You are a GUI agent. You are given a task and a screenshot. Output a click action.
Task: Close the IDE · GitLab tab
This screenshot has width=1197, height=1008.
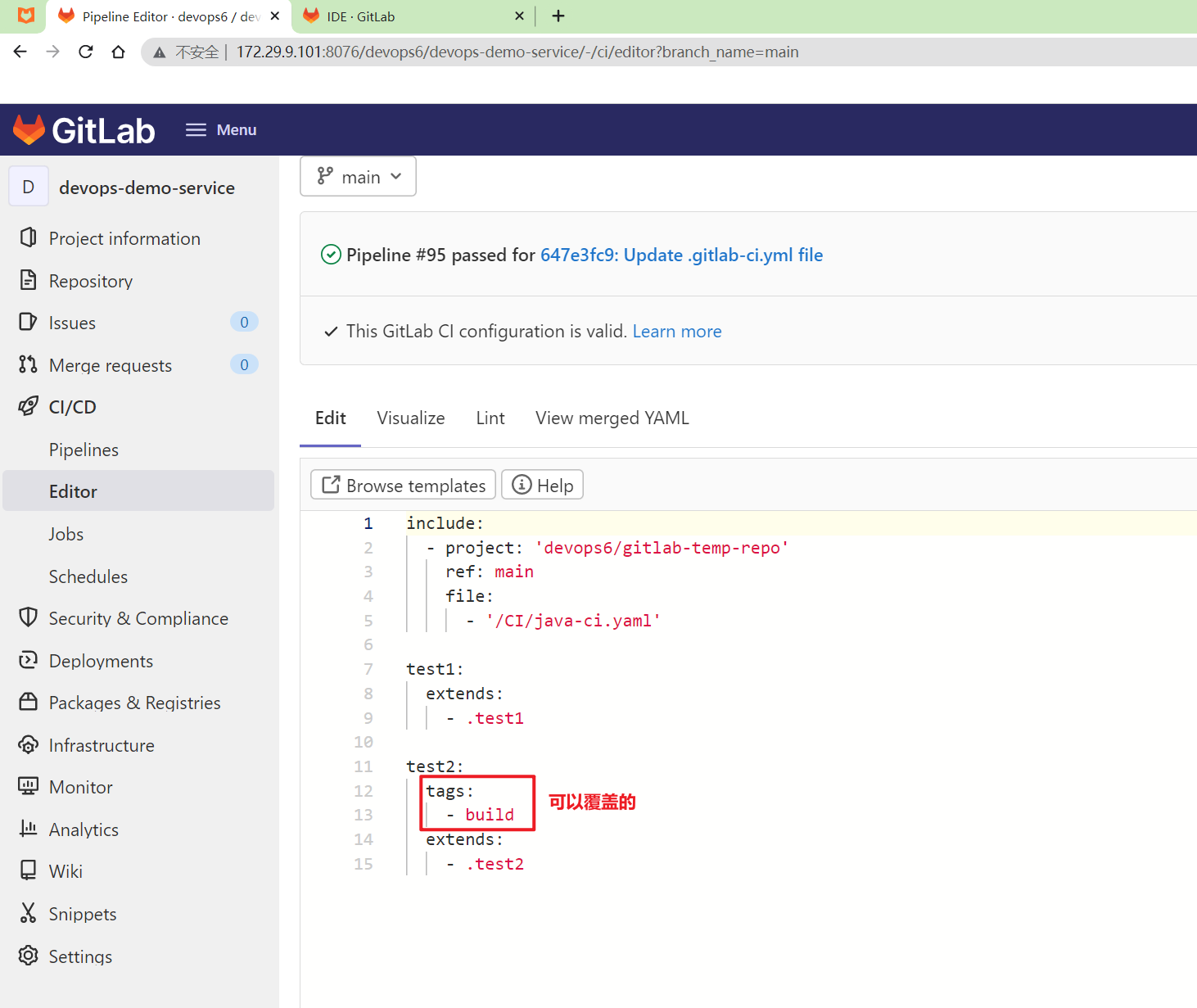coord(519,16)
